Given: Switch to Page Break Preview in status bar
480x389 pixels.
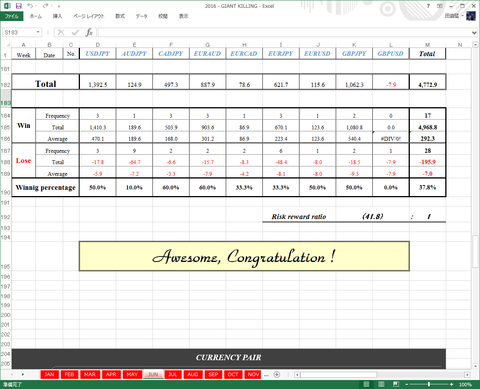Looking at the screenshot, I should (396, 384).
